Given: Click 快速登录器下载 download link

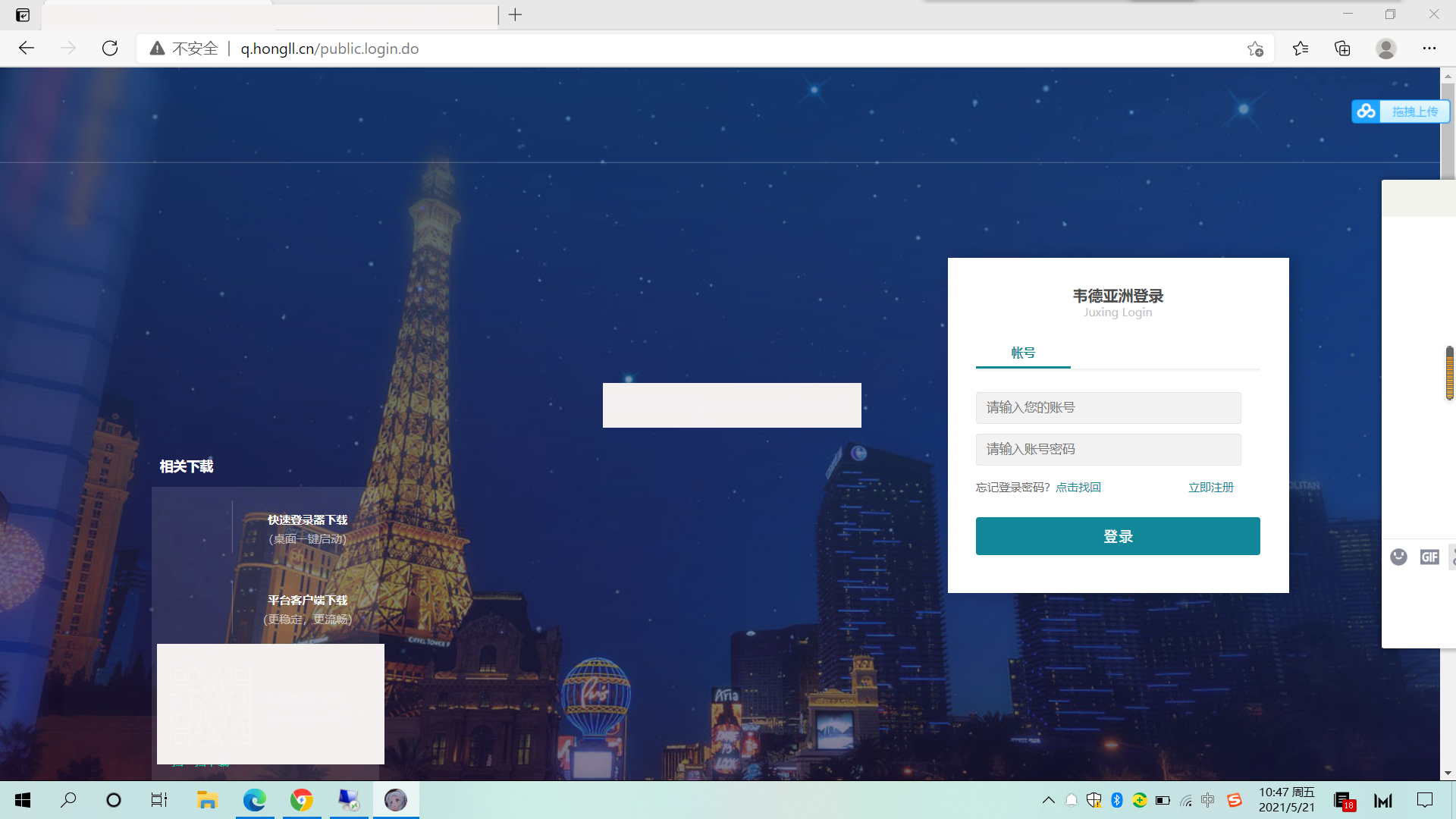Looking at the screenshot, I should [x=307, y=520].
